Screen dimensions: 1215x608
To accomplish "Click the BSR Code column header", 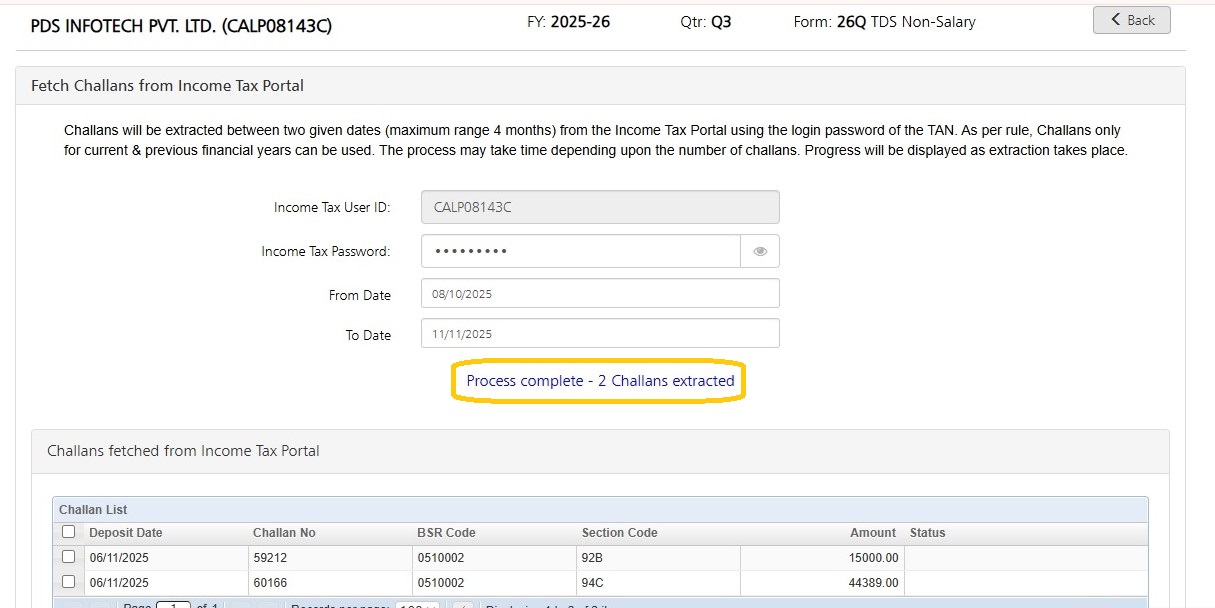I will pyautogui.click(x=446, y=533).
